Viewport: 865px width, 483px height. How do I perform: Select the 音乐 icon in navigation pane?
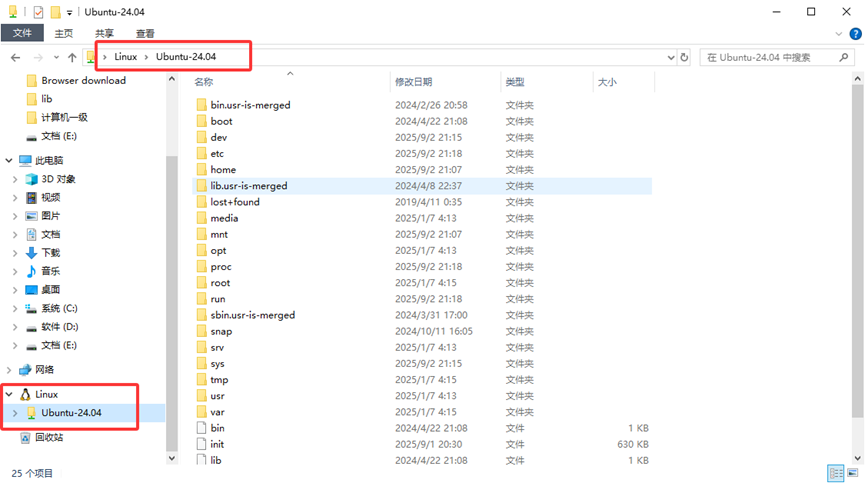[x=31, y=271]
